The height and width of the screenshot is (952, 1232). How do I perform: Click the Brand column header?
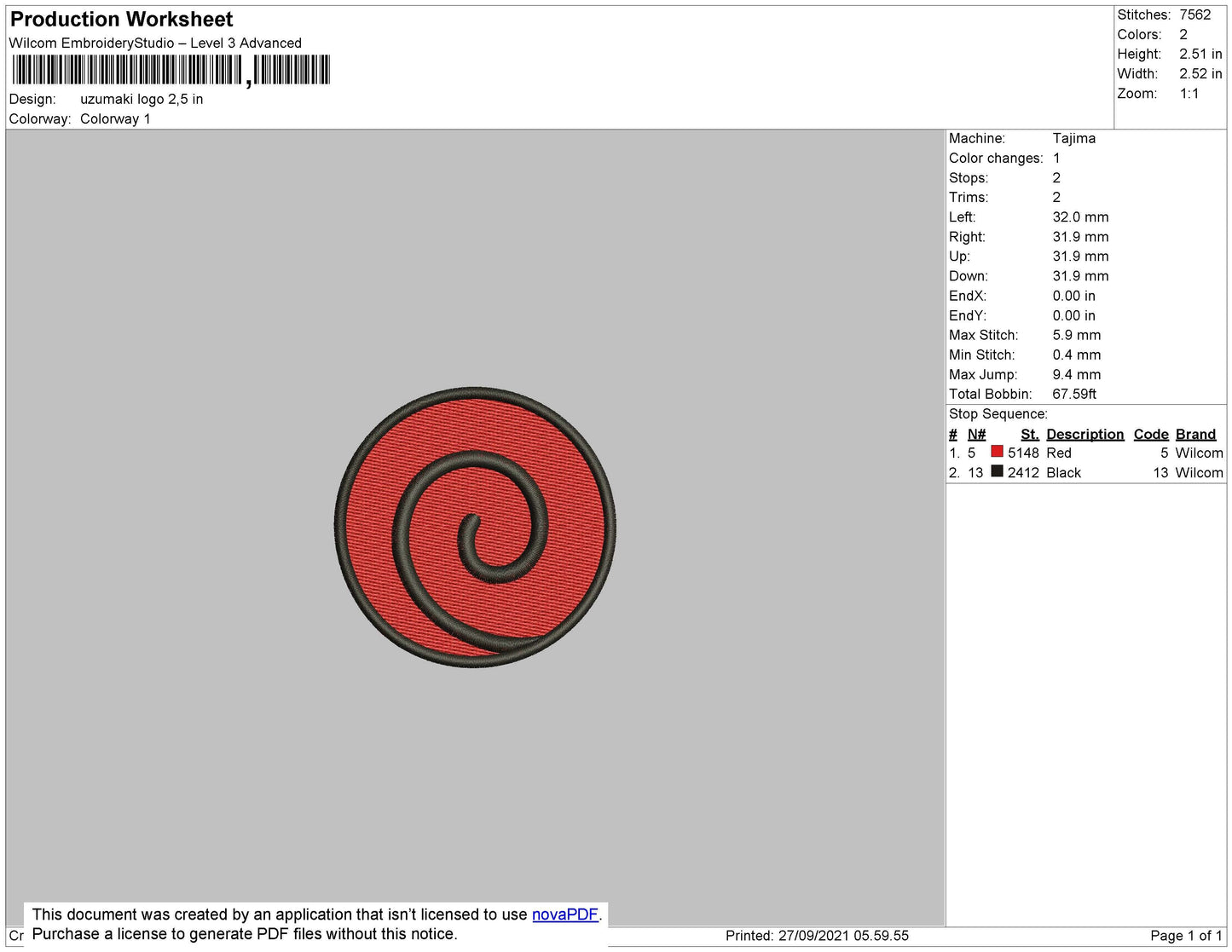click(1195, 434)
